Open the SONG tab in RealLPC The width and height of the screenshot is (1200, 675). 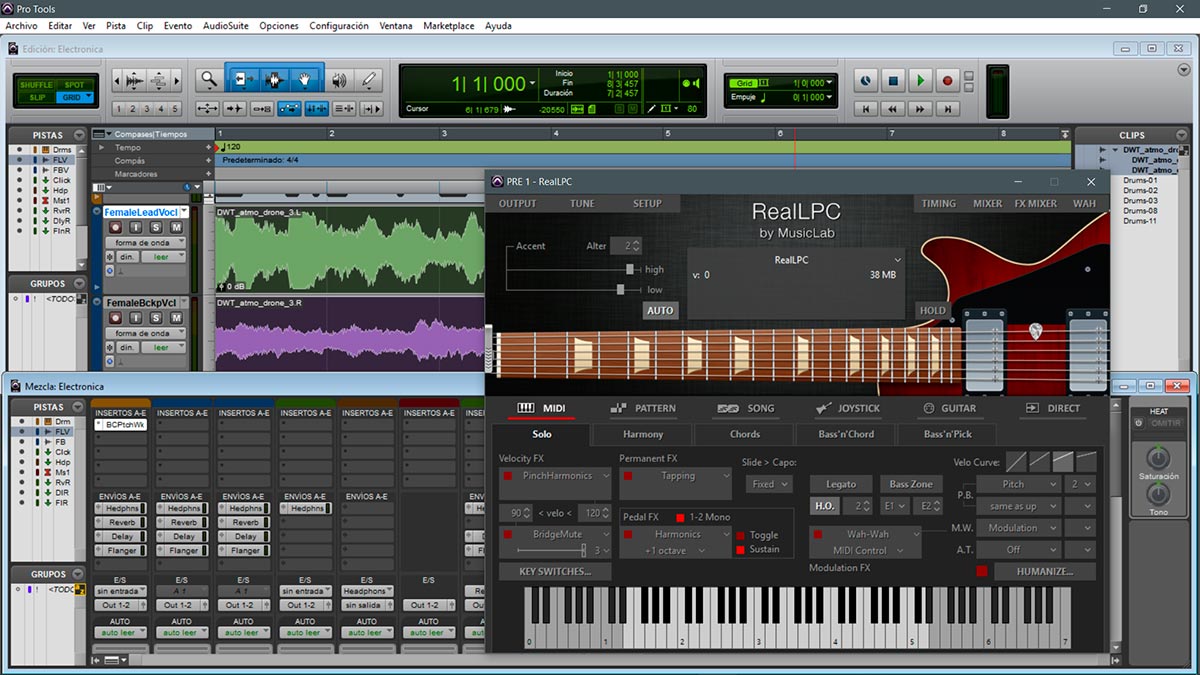coord(746,408)
